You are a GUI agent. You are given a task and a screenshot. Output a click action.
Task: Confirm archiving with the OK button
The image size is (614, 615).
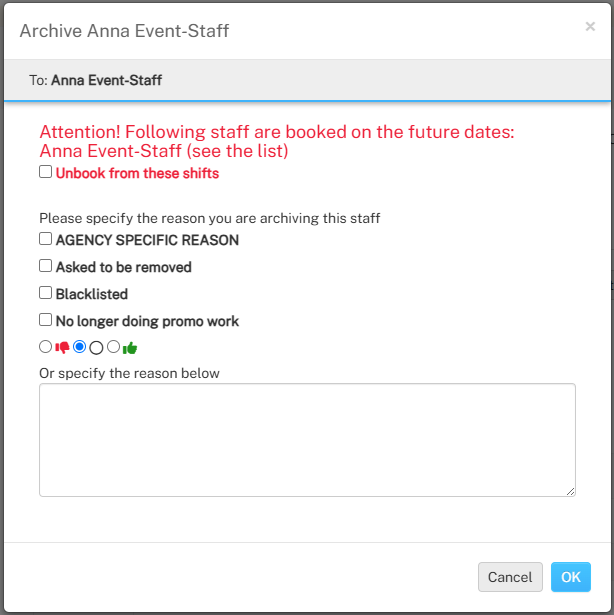570,577
